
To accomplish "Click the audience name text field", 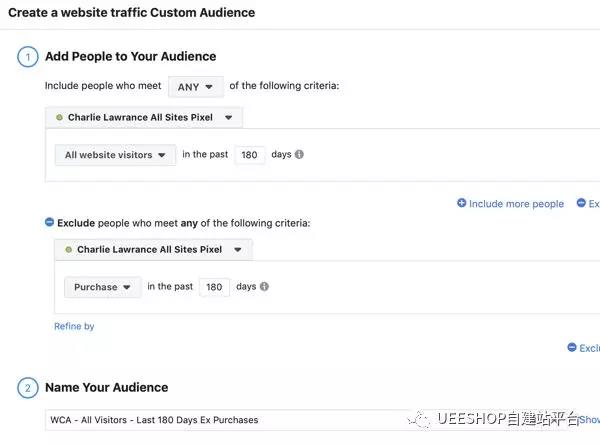I will coord(300,420).
